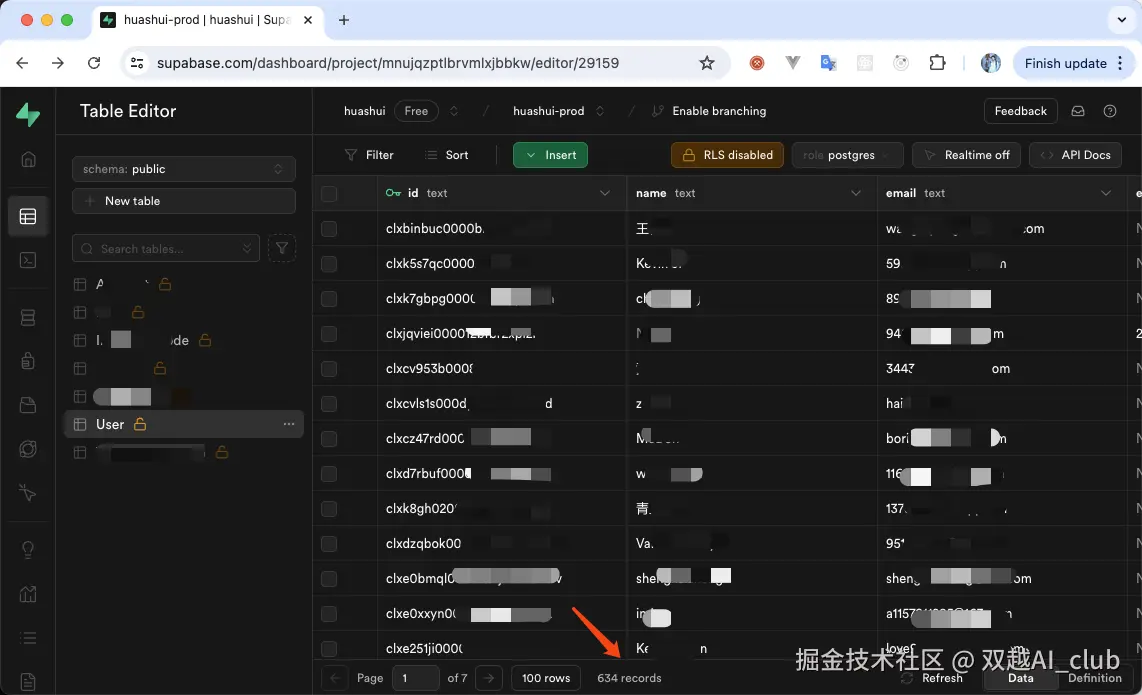The width and height of the screenshot is (1142, 695).
Task: Open the project Home sidebar icon
Action: coord(28,159)
